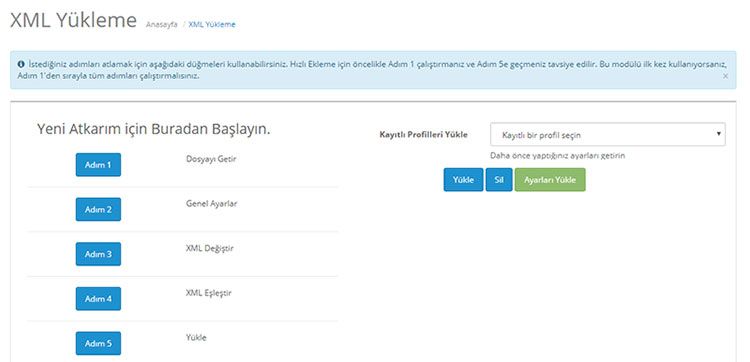Jump to Adım 4
The height and width of the screenshot is (362, 750).
98,299
